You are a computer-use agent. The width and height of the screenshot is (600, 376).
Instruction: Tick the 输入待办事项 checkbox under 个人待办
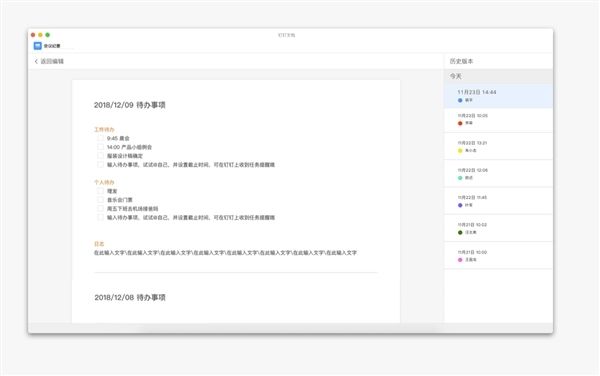point(100,217)
